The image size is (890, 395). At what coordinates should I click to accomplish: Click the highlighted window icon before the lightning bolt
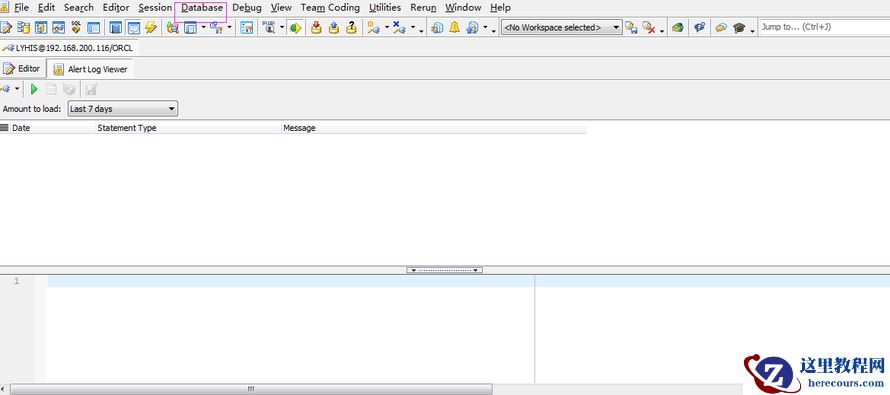(x=133, y=27)
